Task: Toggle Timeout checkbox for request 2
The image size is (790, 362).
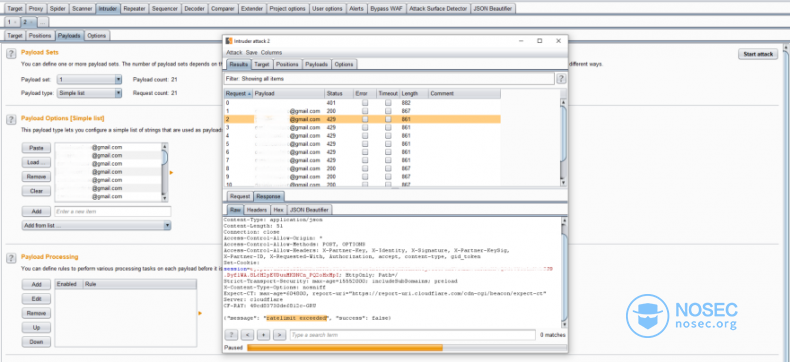Action: click(x=388, y=119)
